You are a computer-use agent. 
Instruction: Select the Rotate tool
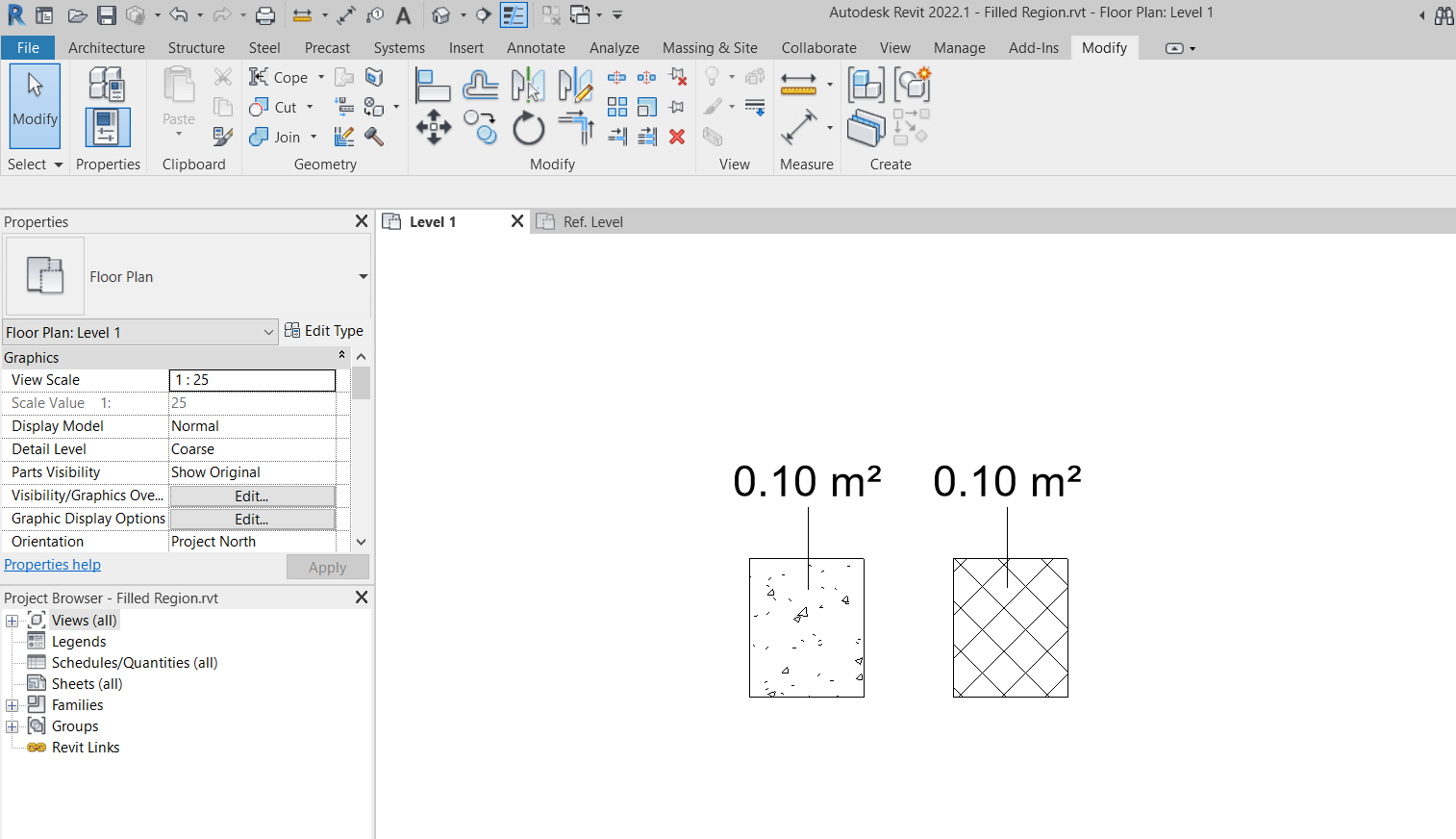coord(528,126)
